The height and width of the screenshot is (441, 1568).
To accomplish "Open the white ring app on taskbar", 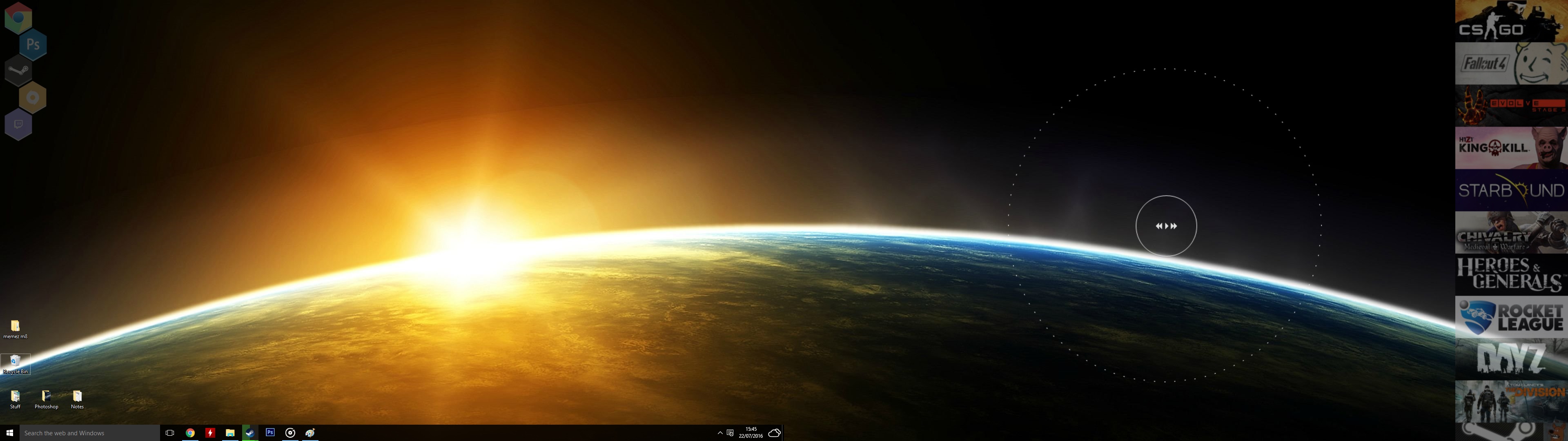I will coord(290,433).
